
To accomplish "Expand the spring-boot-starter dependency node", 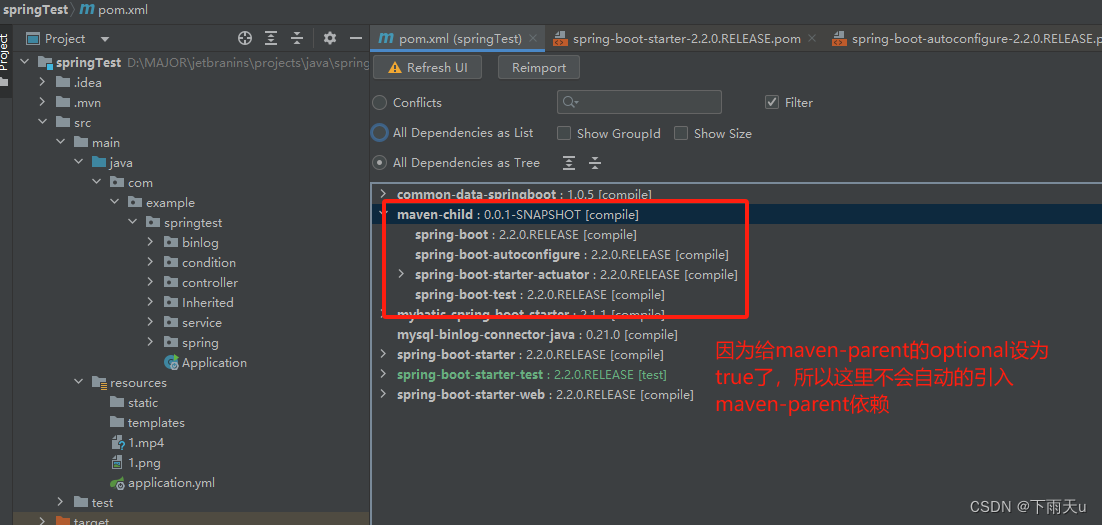I will tap(383, 354).
